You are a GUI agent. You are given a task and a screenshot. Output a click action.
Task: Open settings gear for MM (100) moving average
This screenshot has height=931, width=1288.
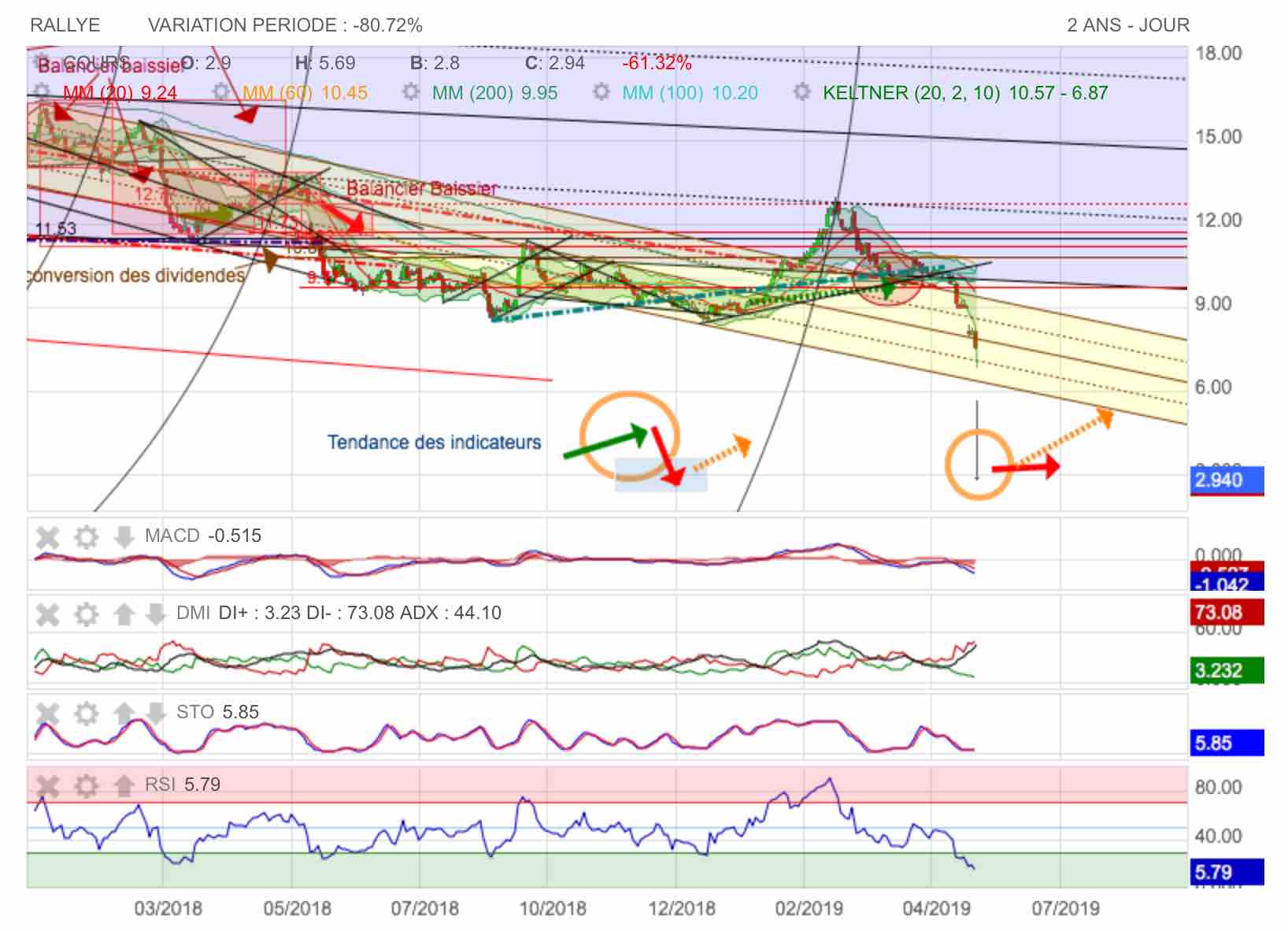(601, 92)
